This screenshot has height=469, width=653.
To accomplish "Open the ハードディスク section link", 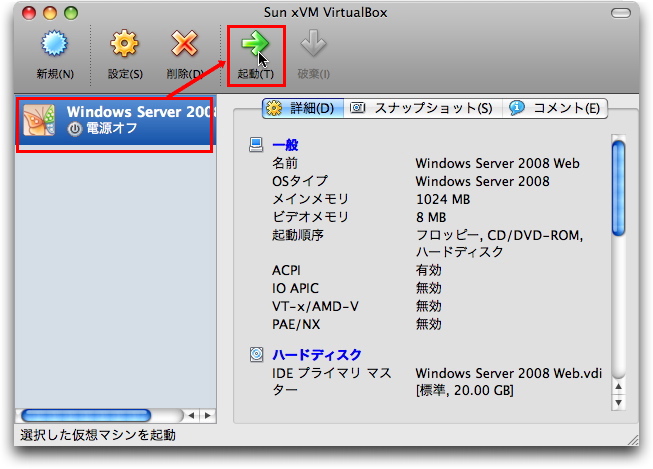I will (317, 354).
